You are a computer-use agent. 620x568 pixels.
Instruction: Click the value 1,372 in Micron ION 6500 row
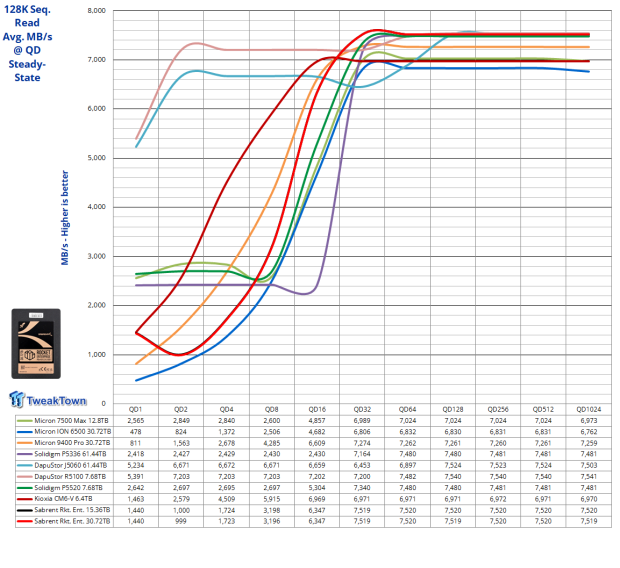pos(226,432)
